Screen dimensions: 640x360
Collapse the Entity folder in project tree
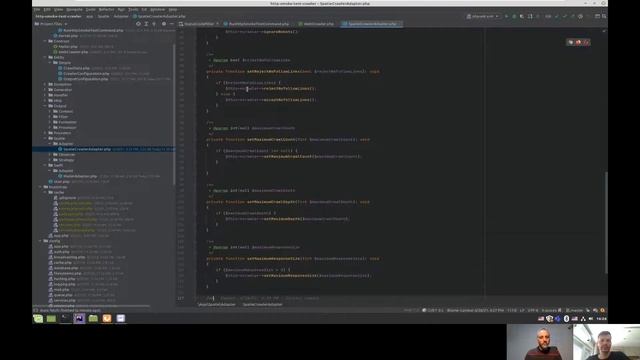point(45,58)
